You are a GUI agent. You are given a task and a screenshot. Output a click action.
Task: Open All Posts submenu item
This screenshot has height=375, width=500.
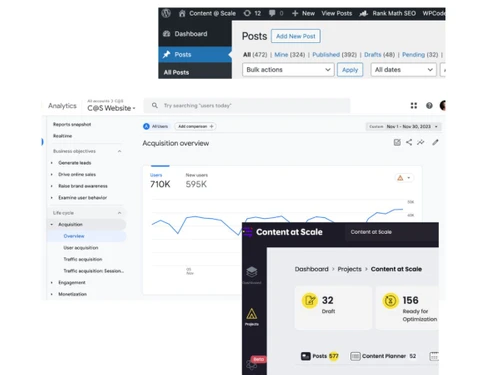(176, 72)
